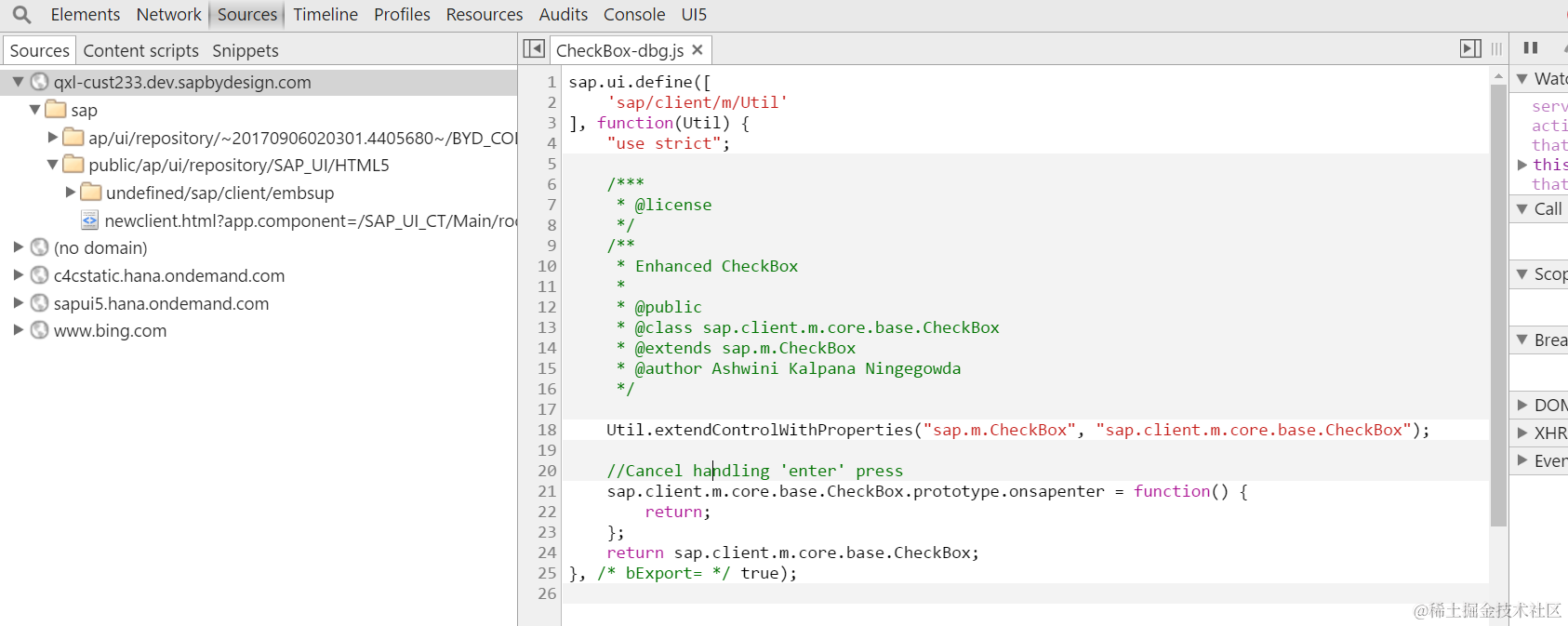Click 'sap/client/m/Util' string on line 2
The image size is (1568, 626).
tap(698, 102)
